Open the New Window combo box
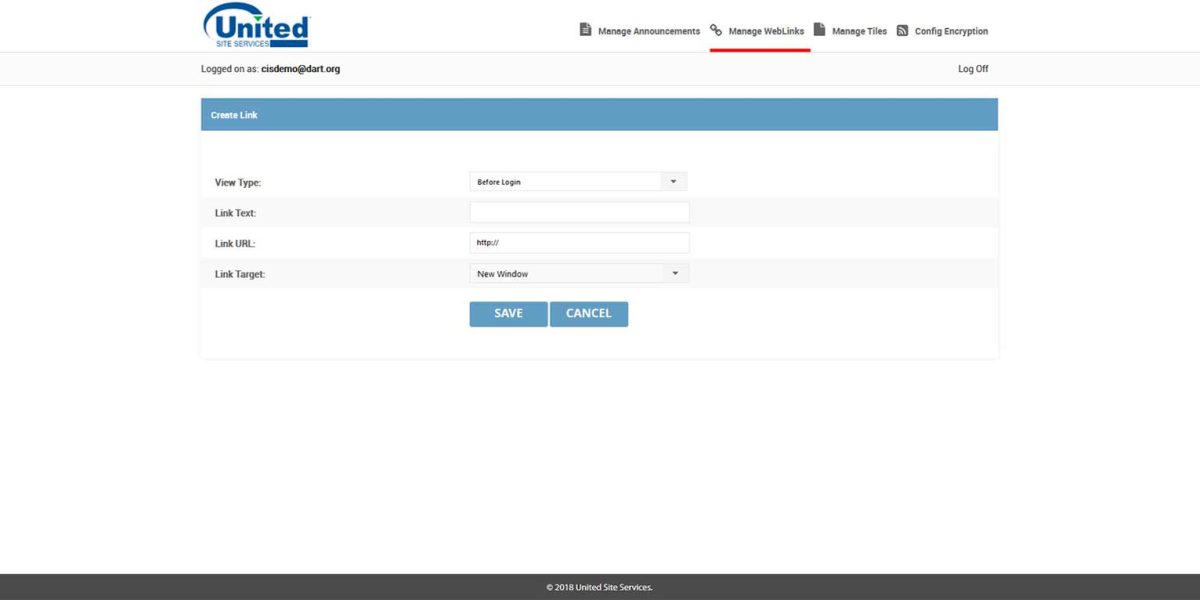 [x=560, y=272]
